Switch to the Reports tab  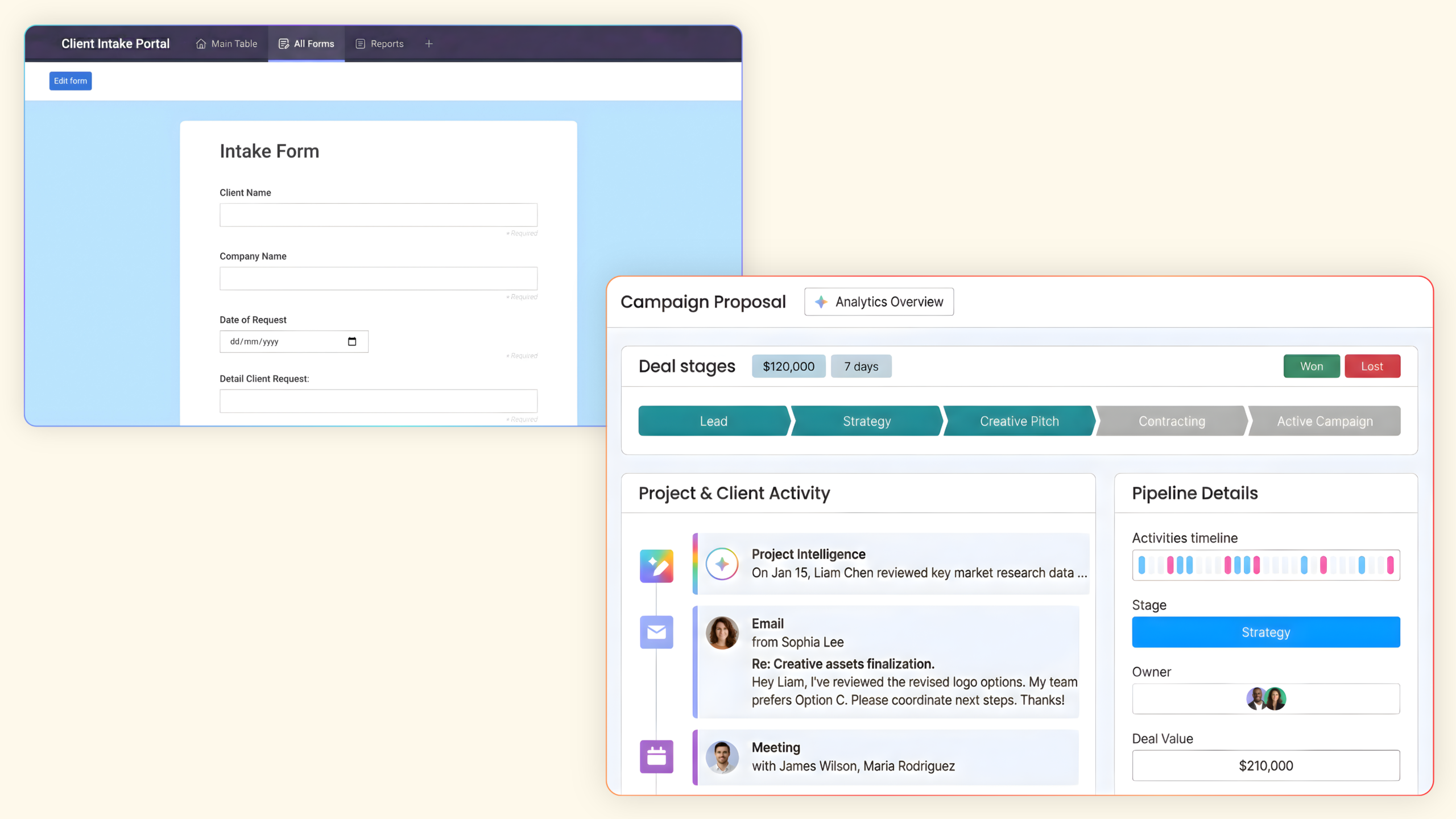click(379, 44)
